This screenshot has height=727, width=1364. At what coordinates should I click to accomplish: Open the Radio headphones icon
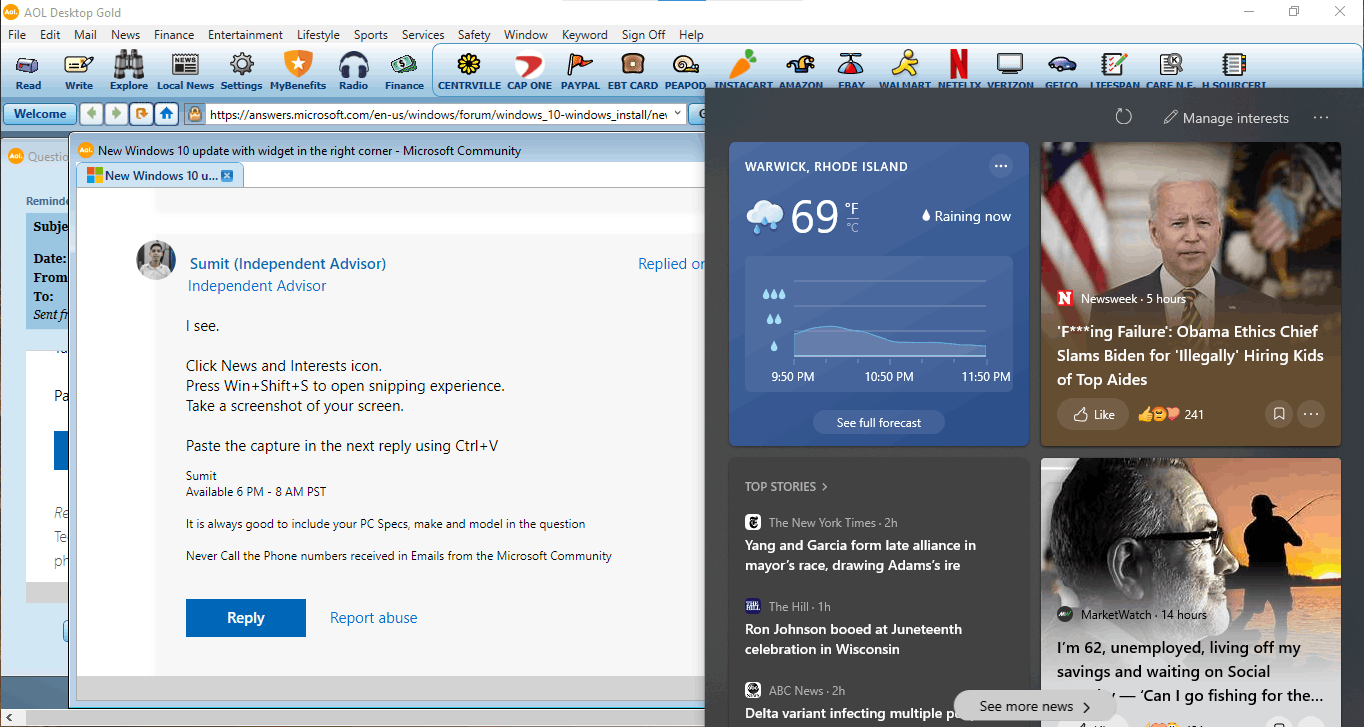pyautogui.click(x=353, y=71)
